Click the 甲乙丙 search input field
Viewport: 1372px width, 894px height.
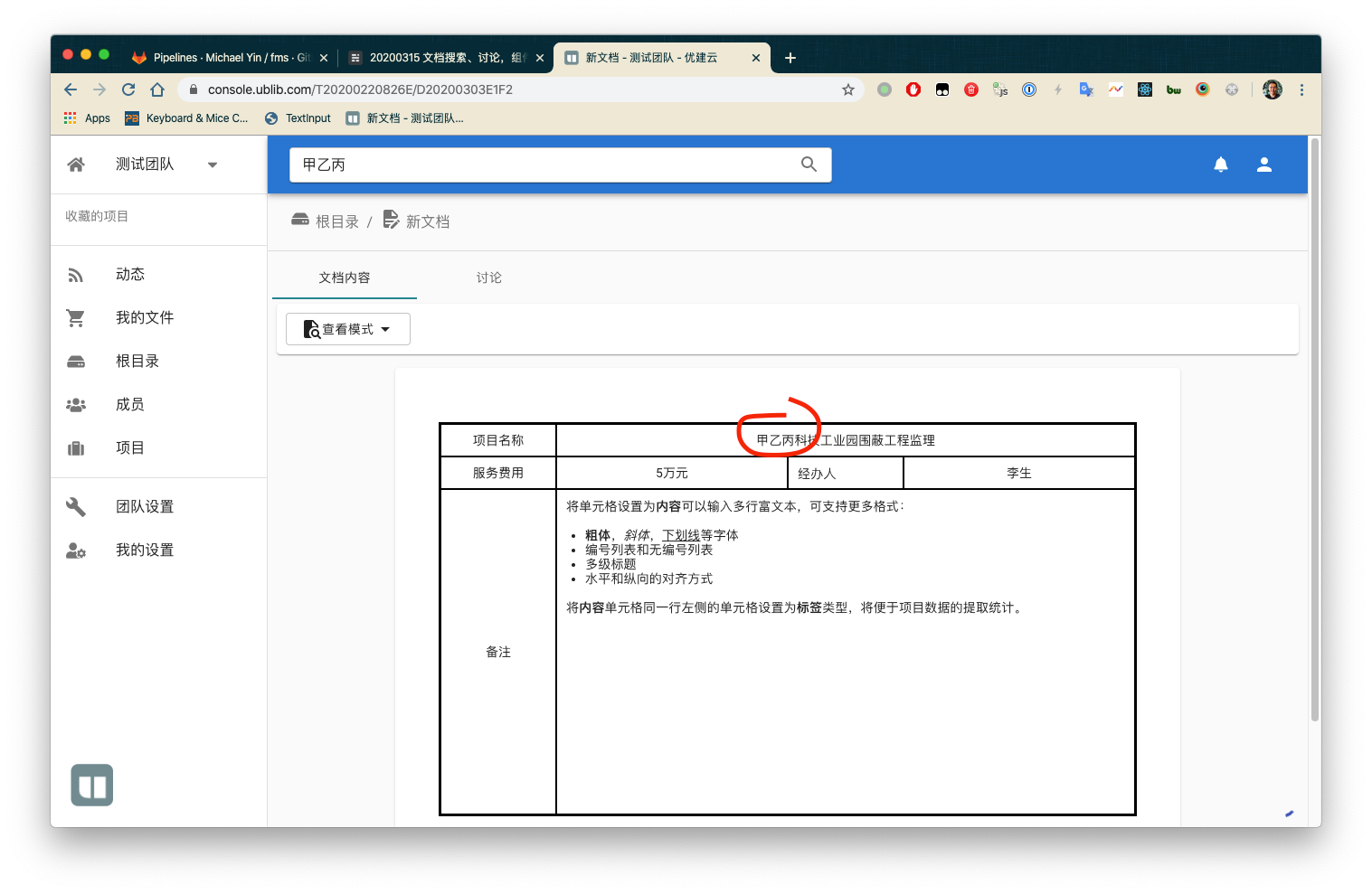(x=543, y=165)
